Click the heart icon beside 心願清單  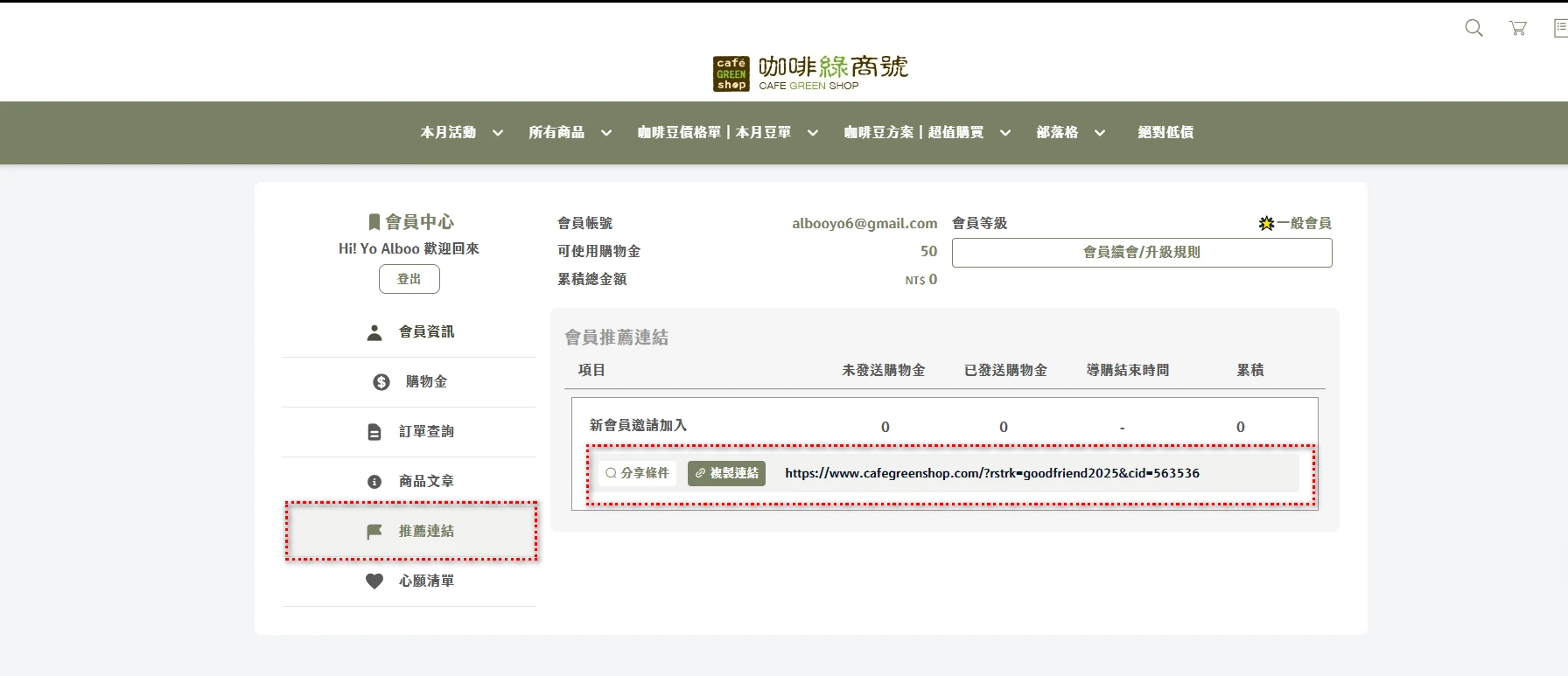[x=374, y=582]
